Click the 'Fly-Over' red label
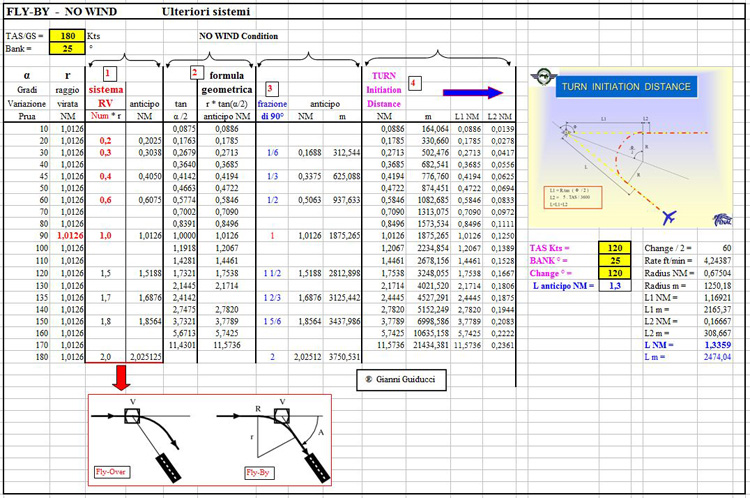Viewport: 750px width, 498px height. pyautogui.click(x=110, y=472)
